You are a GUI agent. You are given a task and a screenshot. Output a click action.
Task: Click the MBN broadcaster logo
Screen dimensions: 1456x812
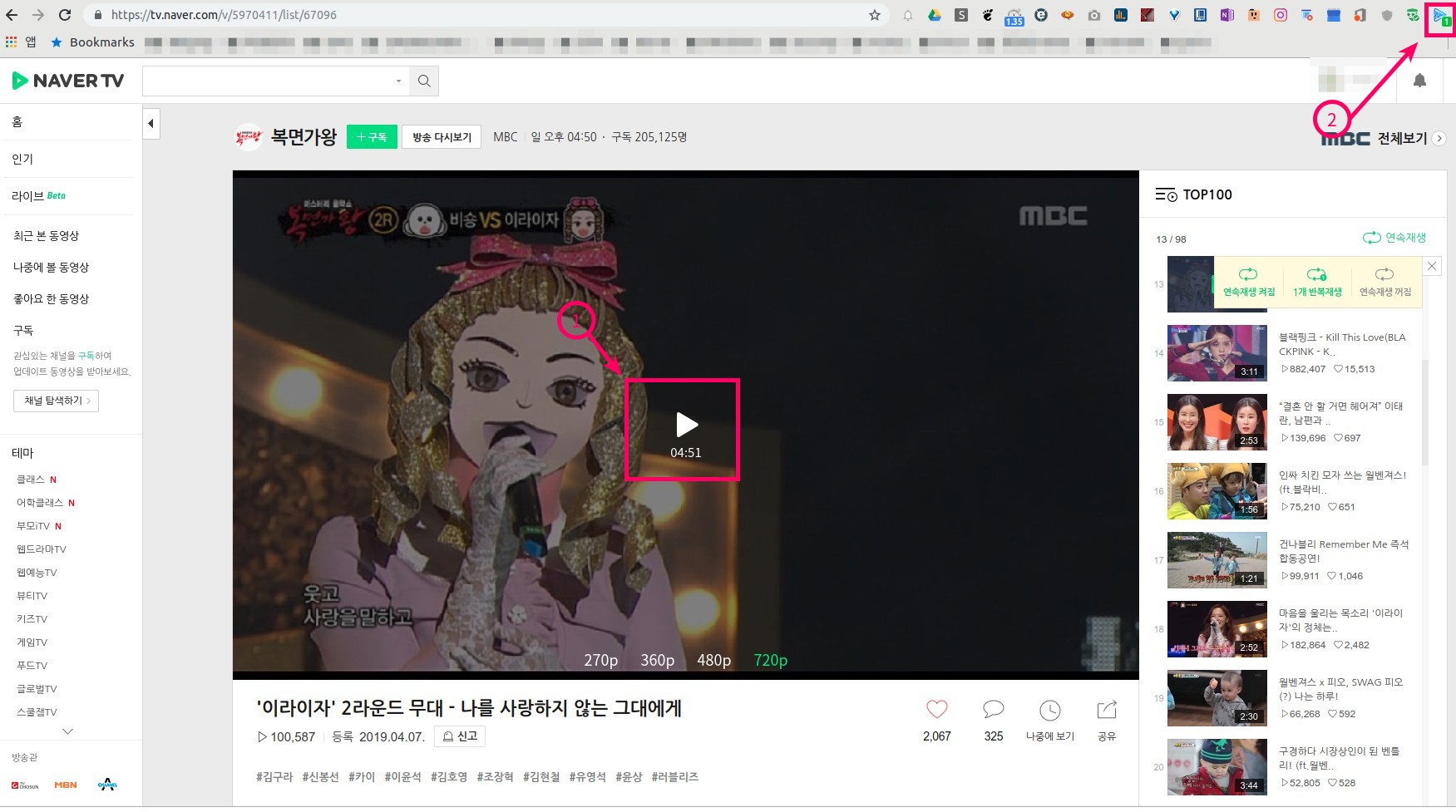click(x=66, y=785)
